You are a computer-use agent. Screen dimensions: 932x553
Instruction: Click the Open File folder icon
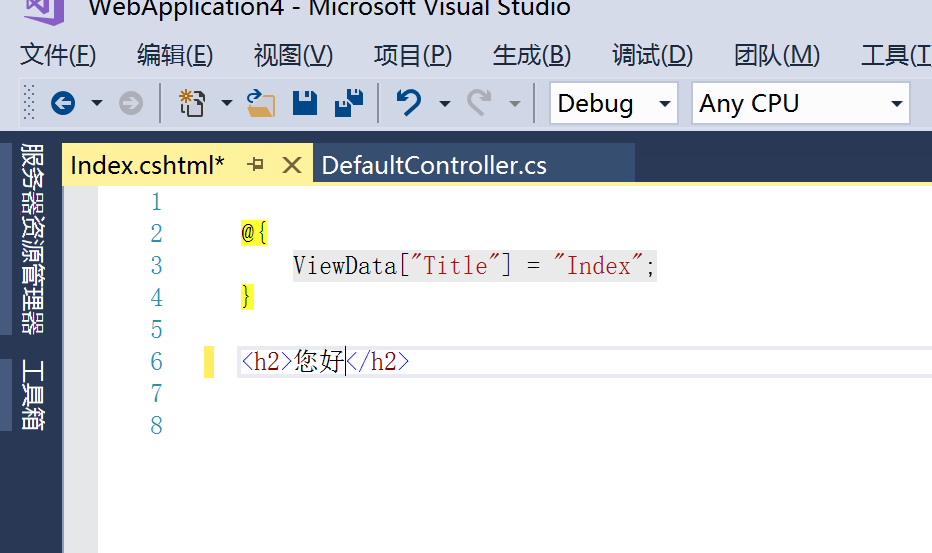(261, 103)
